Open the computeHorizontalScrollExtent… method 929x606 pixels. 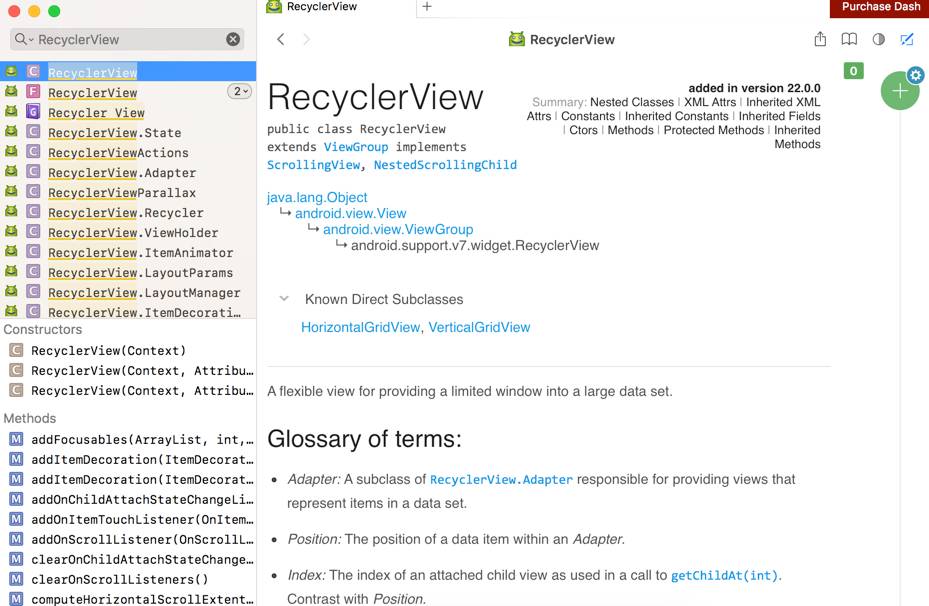pyautogui.click(x=128, y=599)
